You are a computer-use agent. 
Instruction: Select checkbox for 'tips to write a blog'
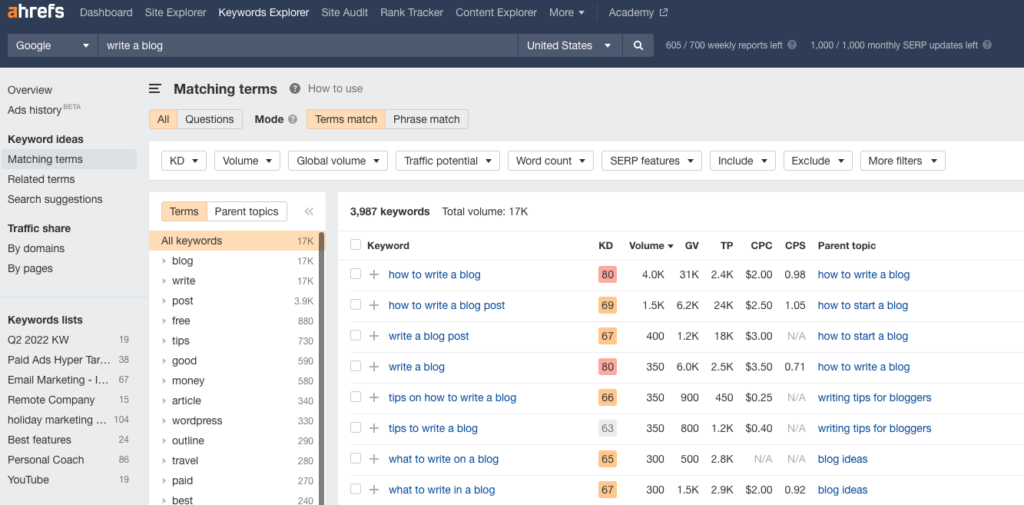click(x=355, y=427)
